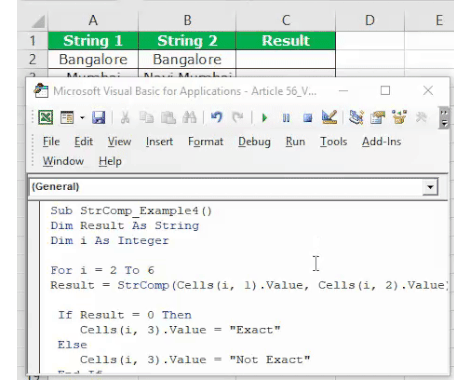Screen dimensions: 470x380
Task: Open the Add-Ins menu
Action: point(382,142)
